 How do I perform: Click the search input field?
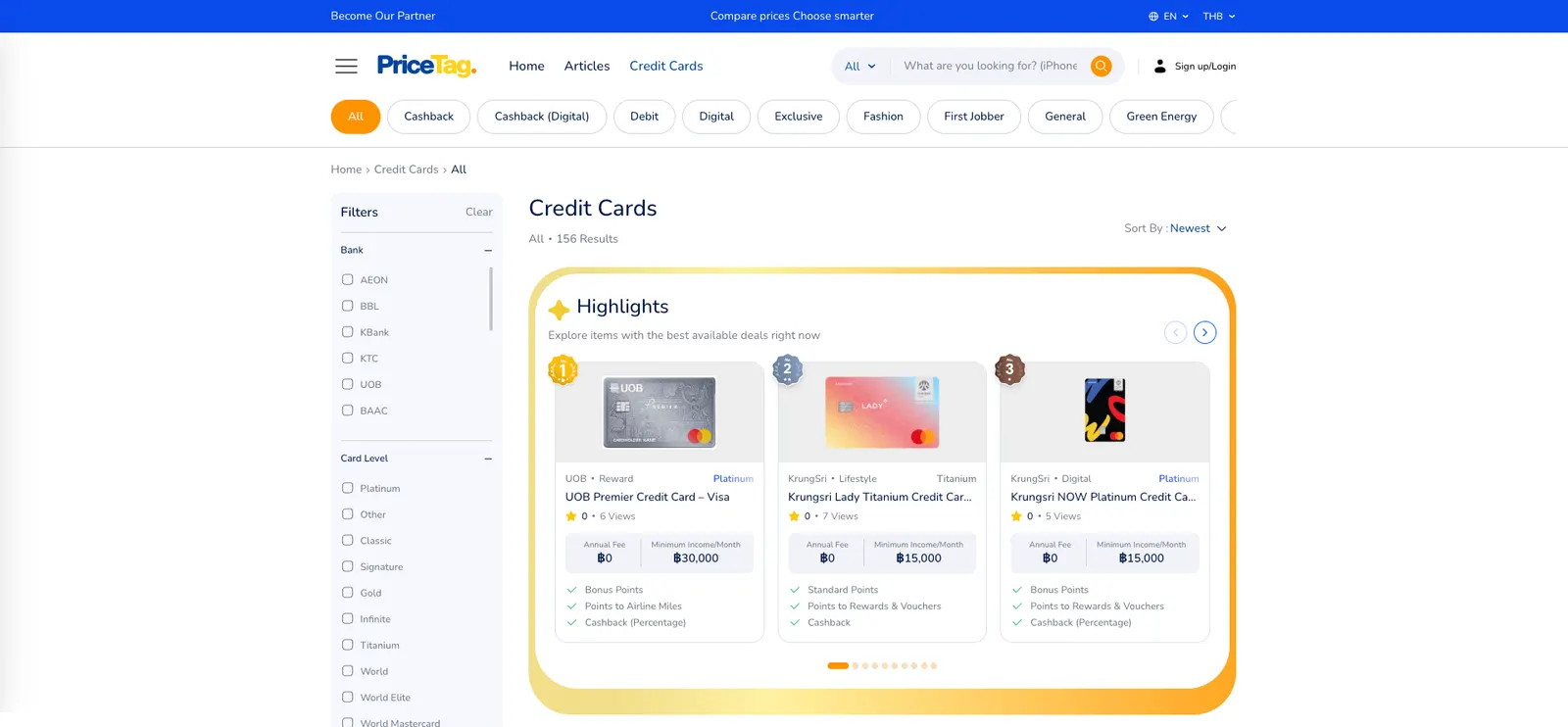[991, 66]
